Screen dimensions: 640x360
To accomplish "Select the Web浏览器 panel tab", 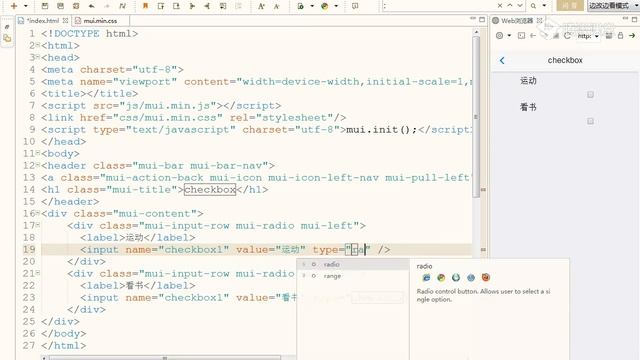I will (517, 20).
